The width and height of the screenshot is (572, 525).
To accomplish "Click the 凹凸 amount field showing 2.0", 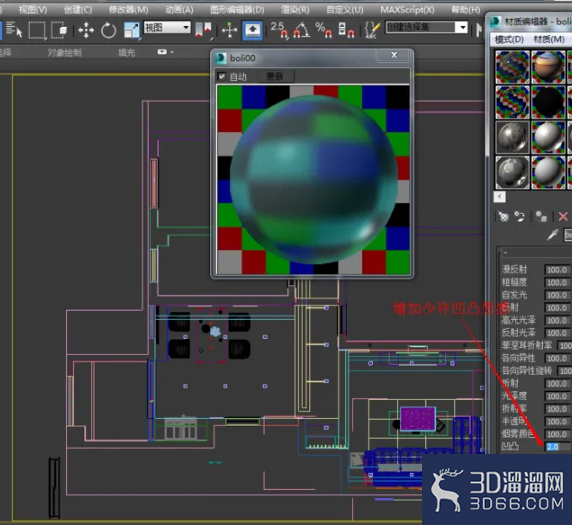I will [557, 447].
